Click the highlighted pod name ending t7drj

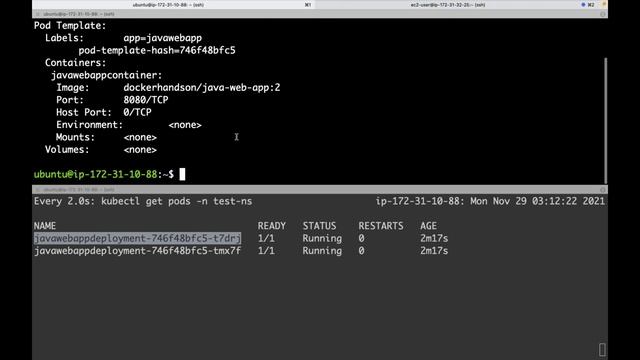point(138,238)
